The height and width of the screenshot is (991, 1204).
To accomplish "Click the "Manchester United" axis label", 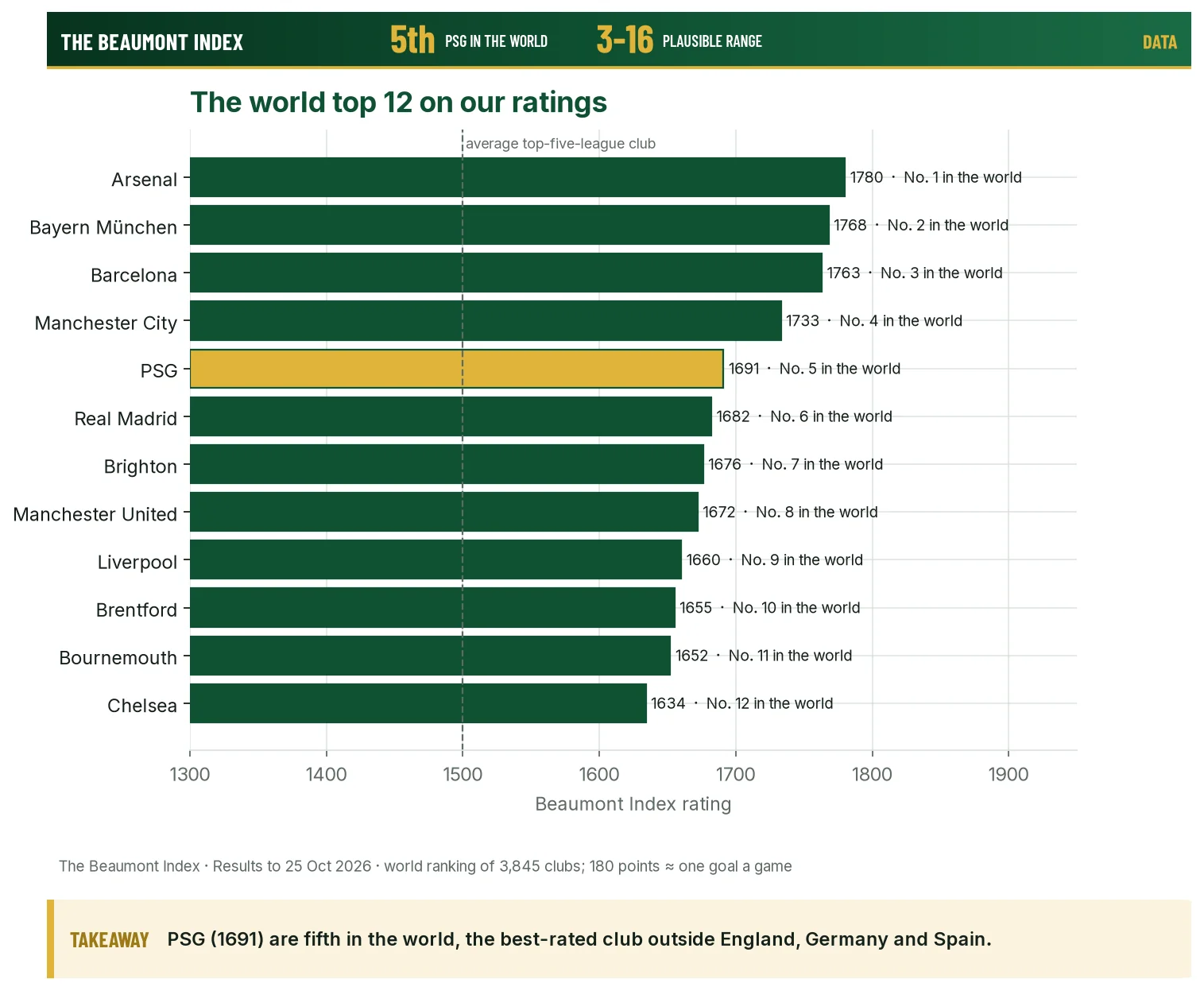I will [x=95, y=514].
